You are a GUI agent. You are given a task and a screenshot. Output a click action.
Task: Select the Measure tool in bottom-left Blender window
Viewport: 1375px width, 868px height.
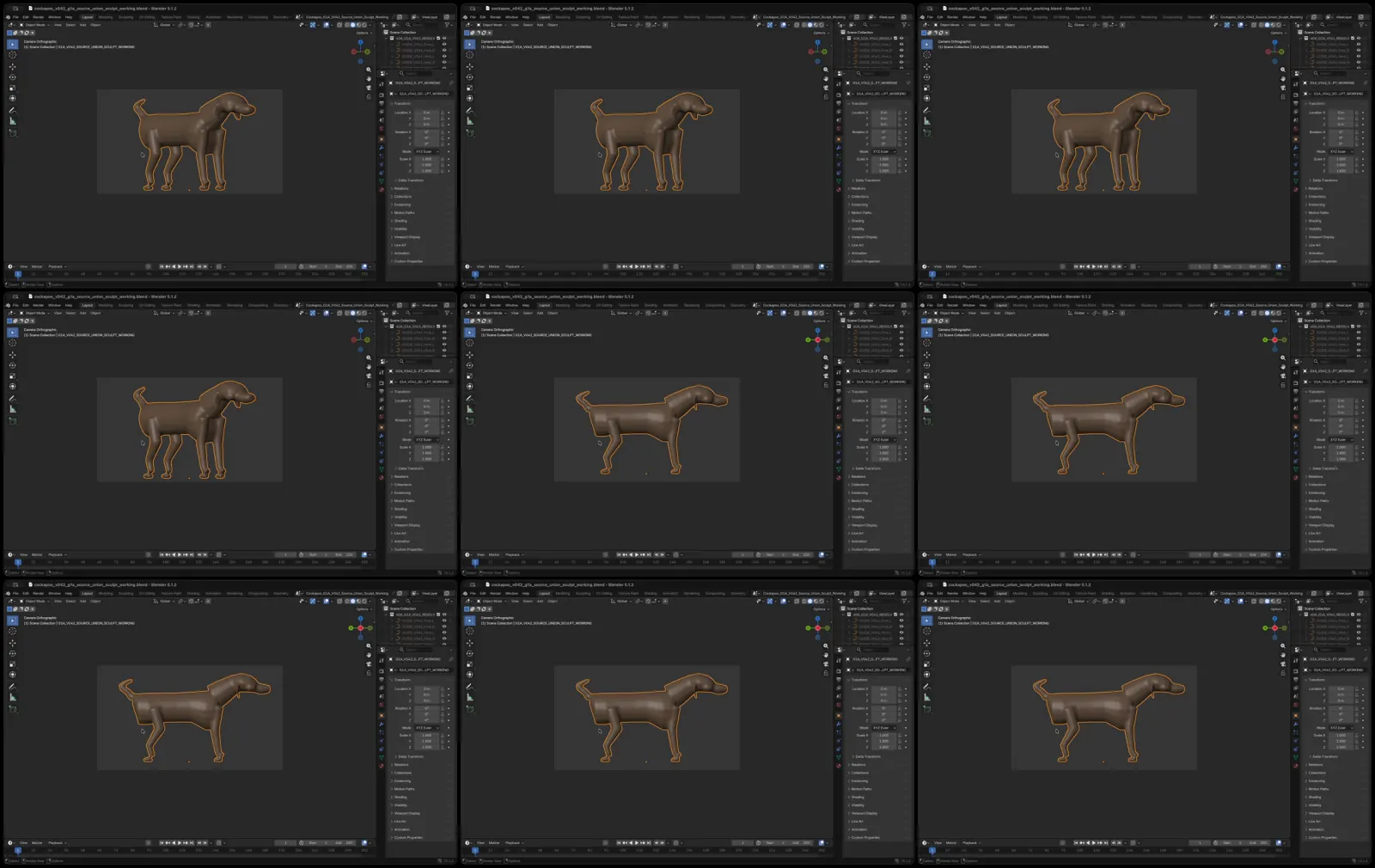(x=13, y=697)
